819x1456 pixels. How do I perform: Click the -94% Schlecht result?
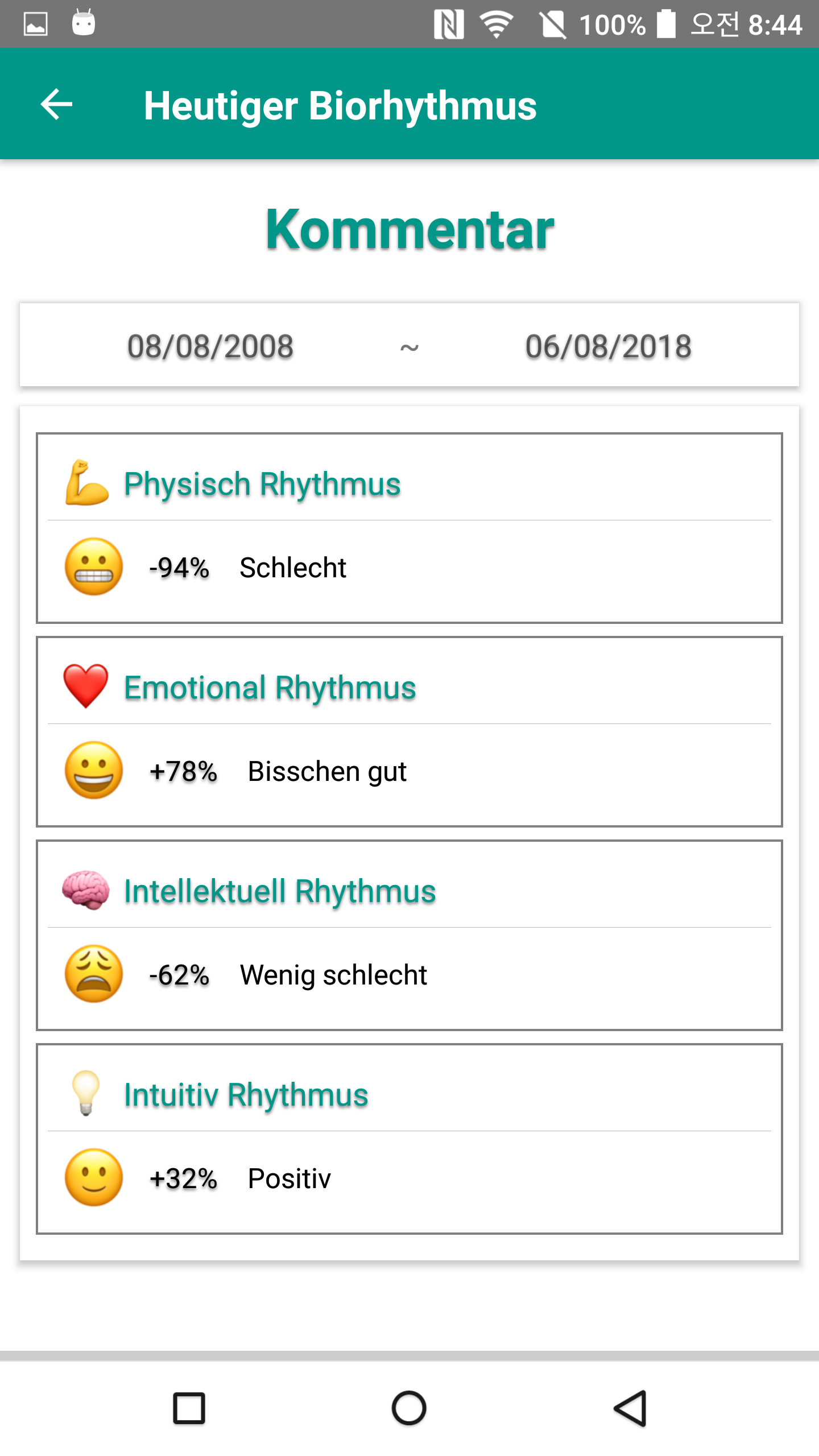tap(247, 568)
